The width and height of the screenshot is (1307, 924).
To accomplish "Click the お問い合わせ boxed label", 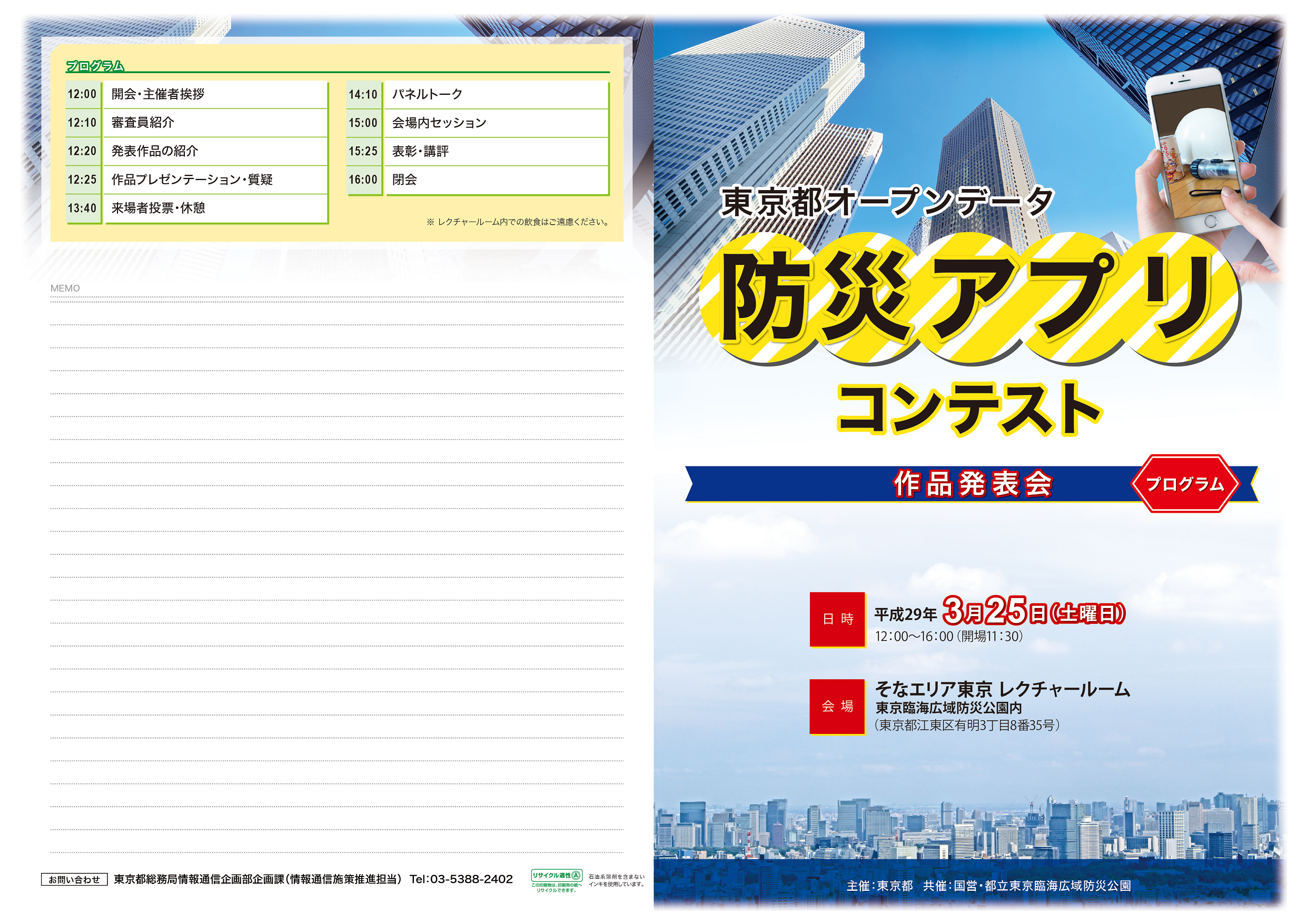I will point(74,880).
